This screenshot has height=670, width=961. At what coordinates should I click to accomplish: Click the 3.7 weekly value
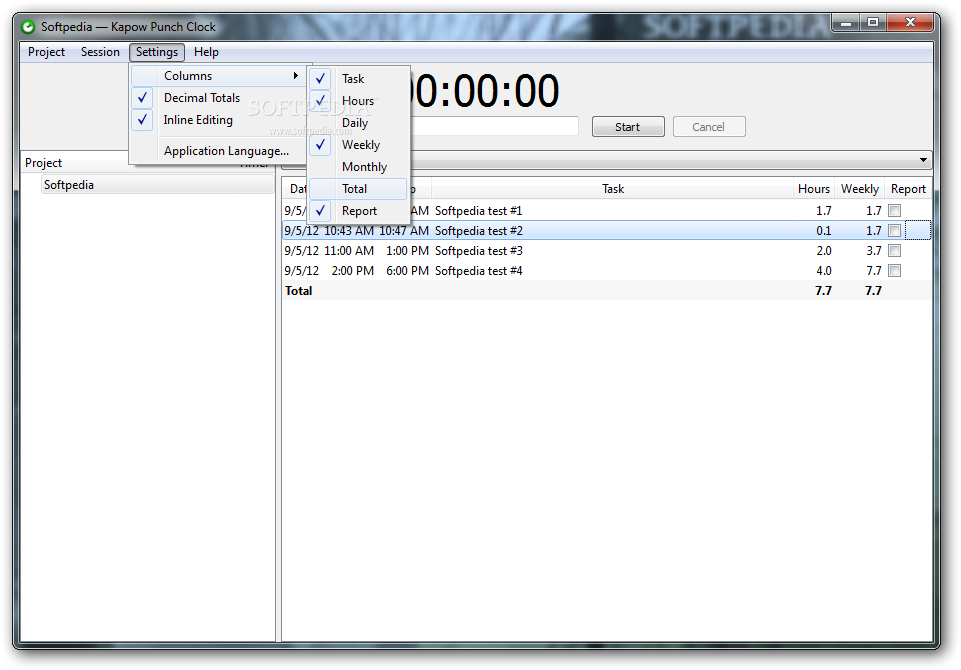874,251
